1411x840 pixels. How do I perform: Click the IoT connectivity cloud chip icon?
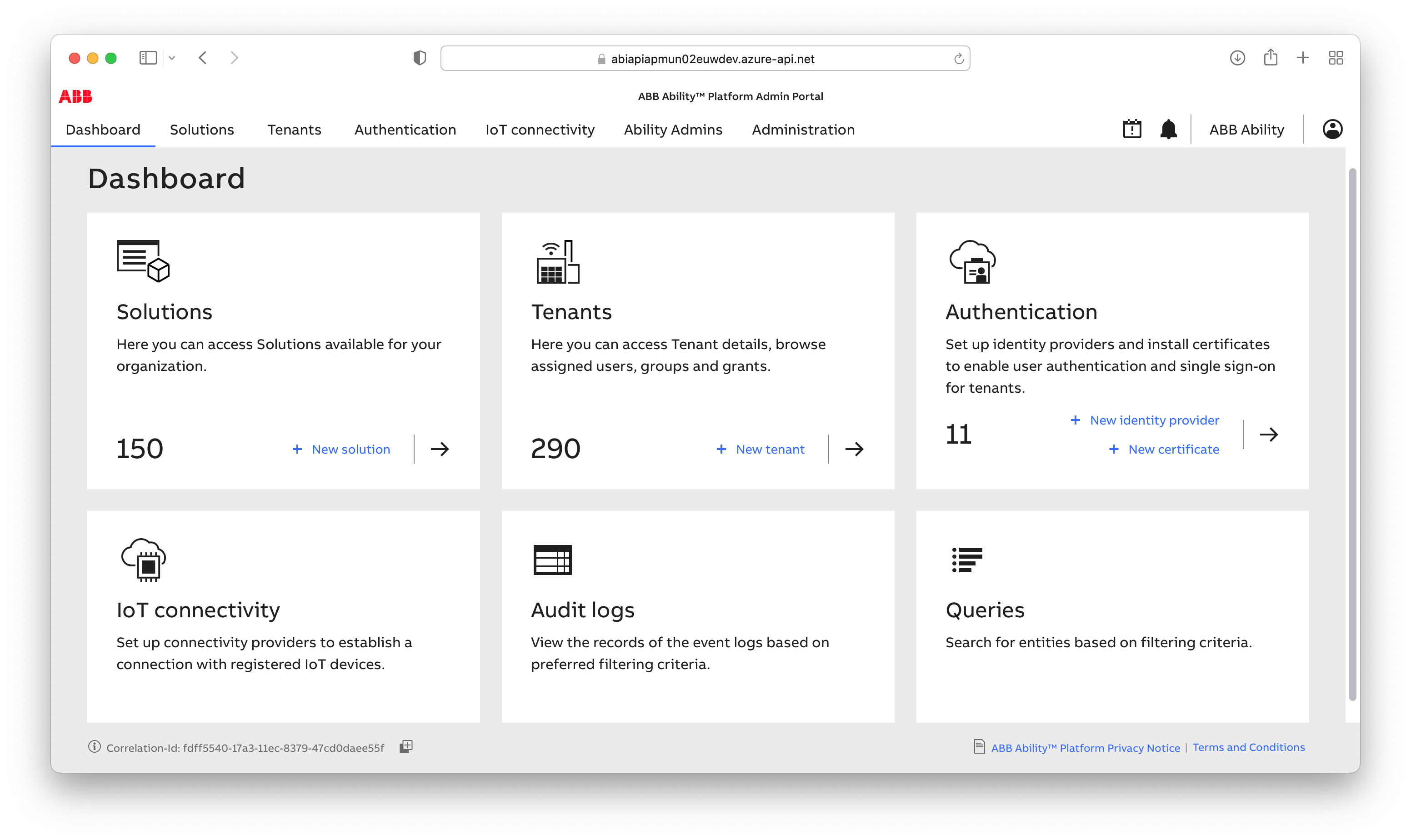[x=143, y=560]
